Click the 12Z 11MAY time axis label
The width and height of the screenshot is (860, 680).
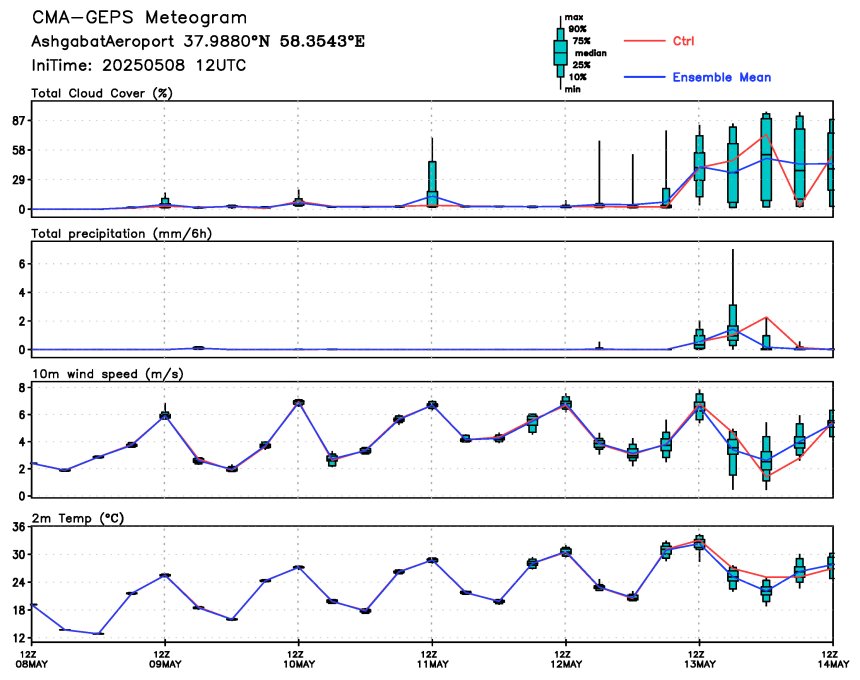(434, 659)
